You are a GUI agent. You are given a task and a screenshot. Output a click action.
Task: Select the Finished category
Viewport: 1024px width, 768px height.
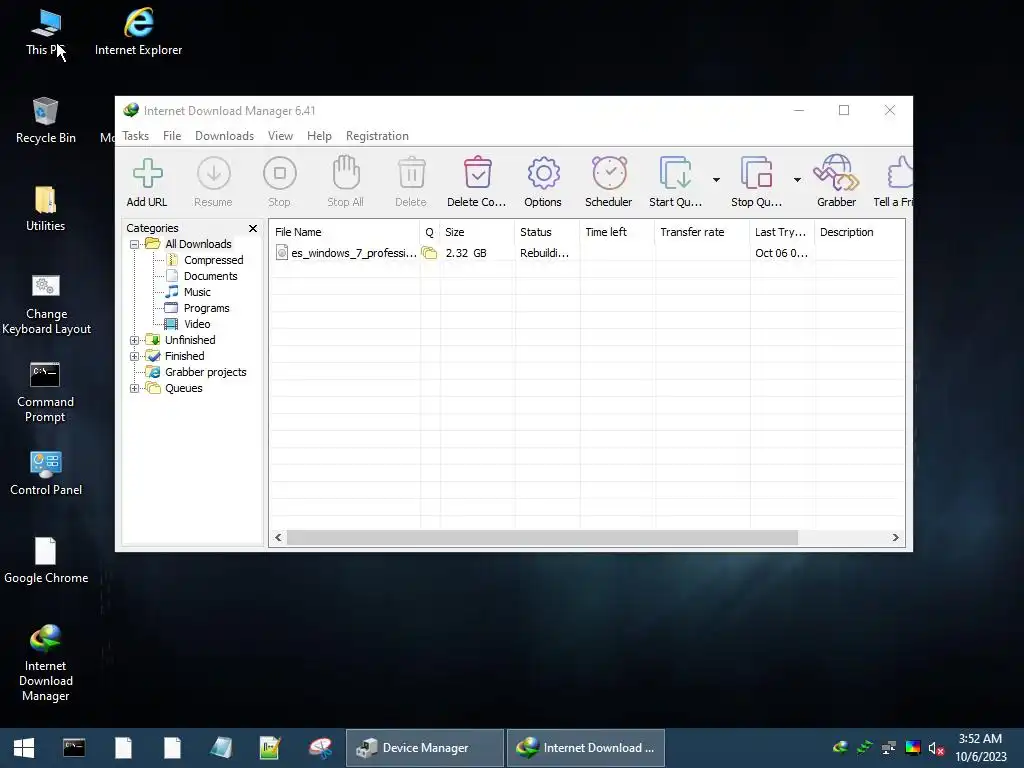tap(184, 356)
